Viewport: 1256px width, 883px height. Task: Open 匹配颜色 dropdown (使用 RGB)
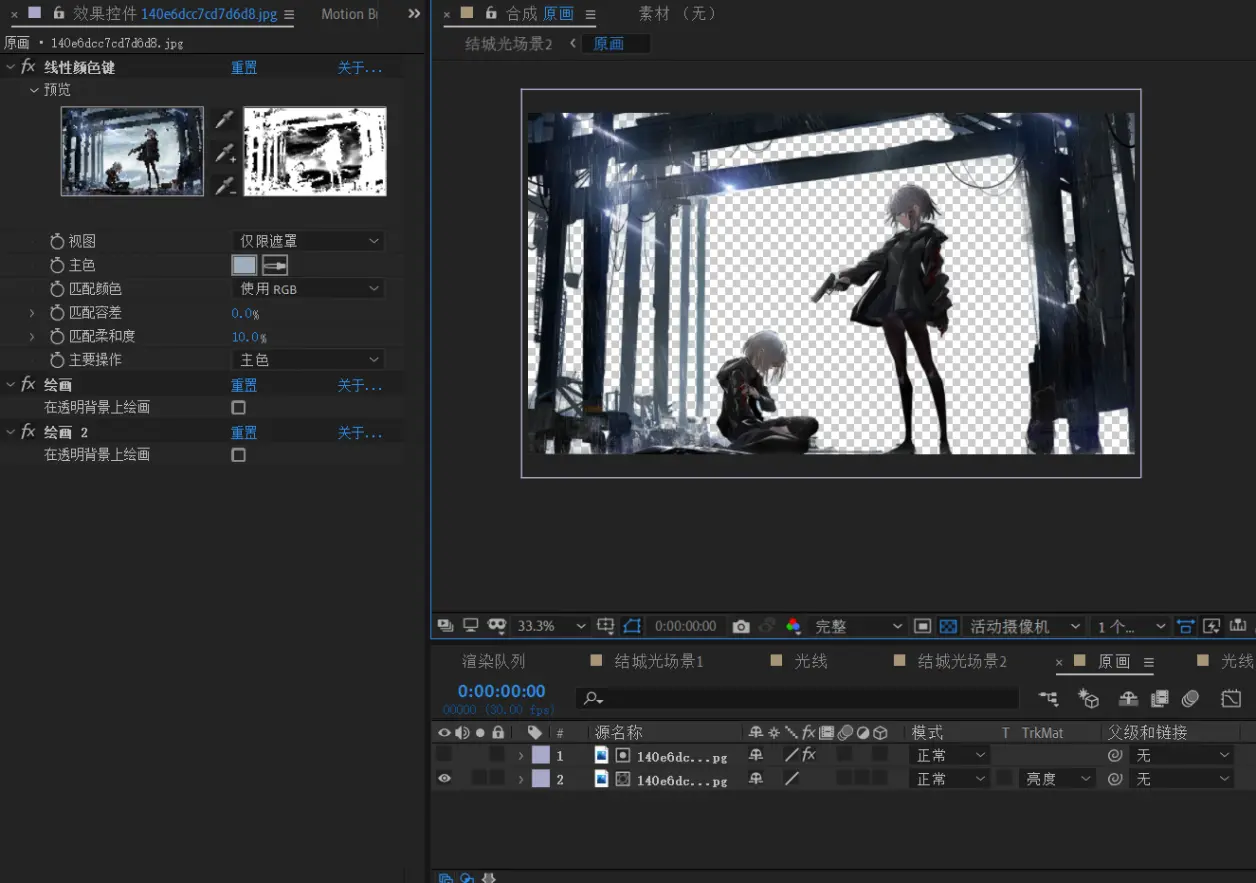point(308,289)
